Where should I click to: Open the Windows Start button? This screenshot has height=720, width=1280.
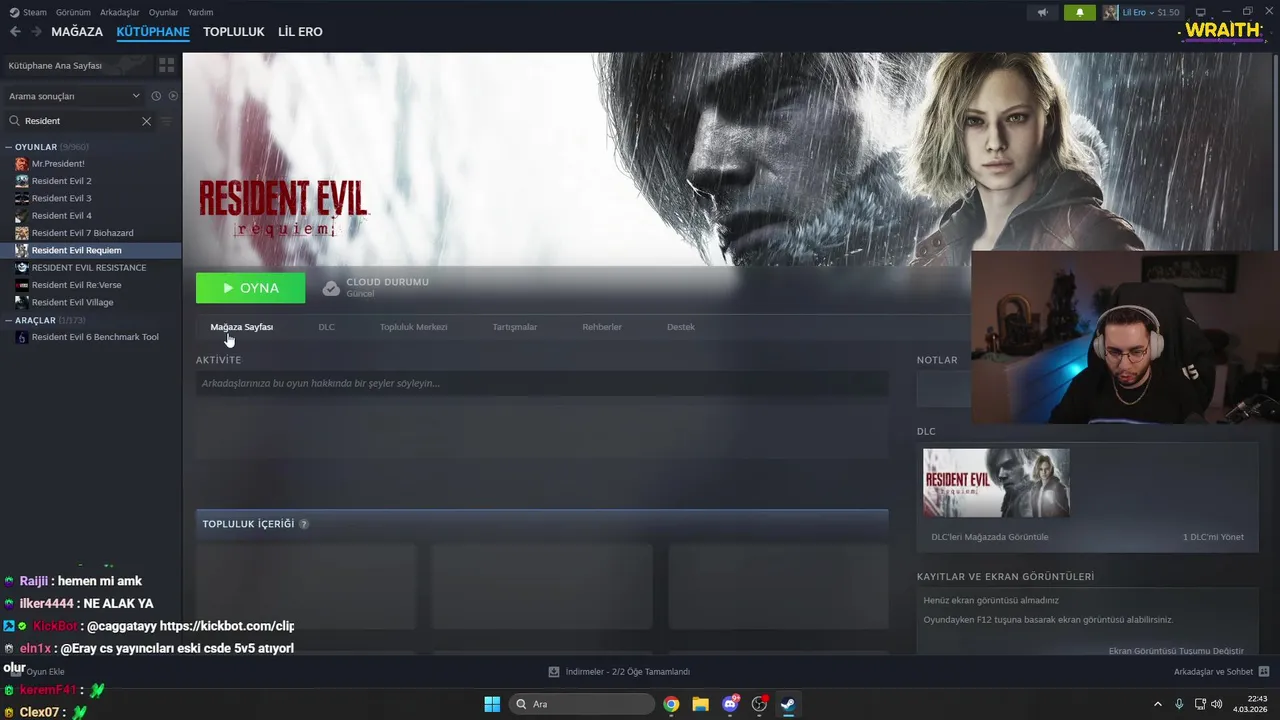[x=492, y=704]
